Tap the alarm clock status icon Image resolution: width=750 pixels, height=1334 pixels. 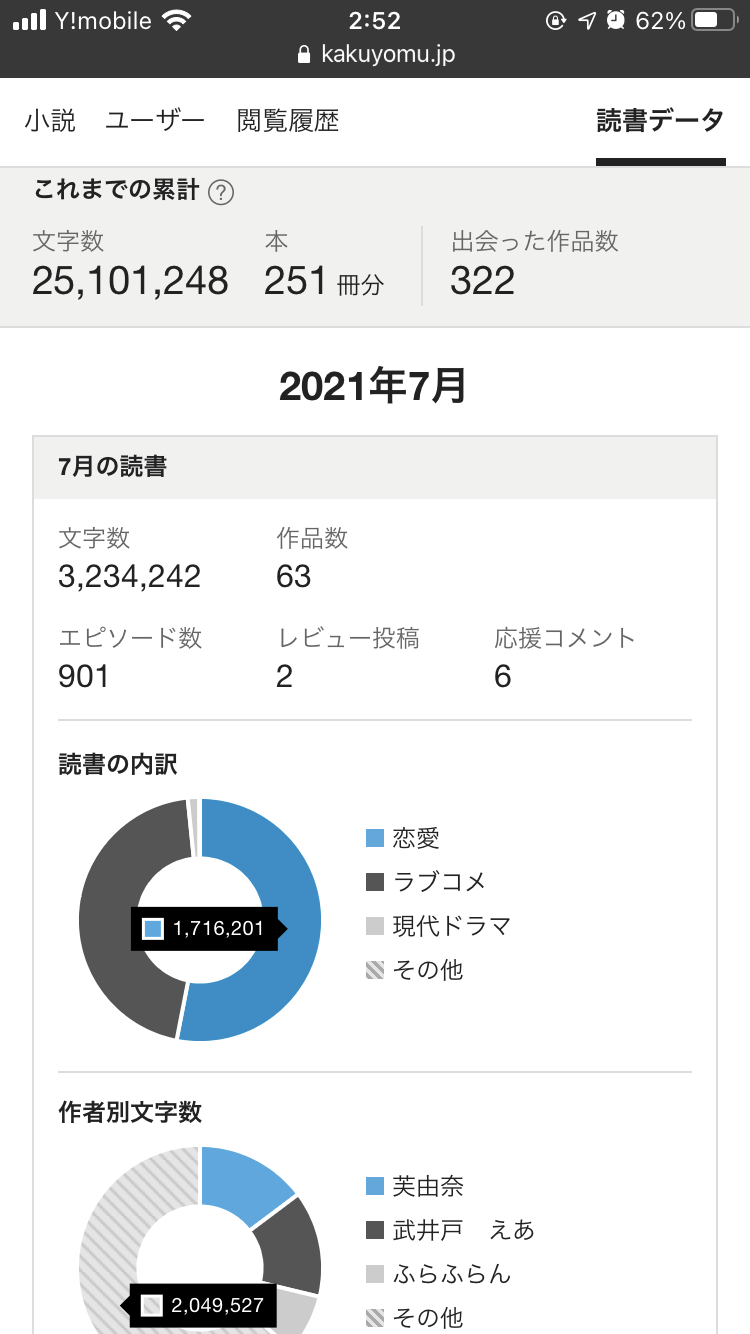(x=616, y=20)
